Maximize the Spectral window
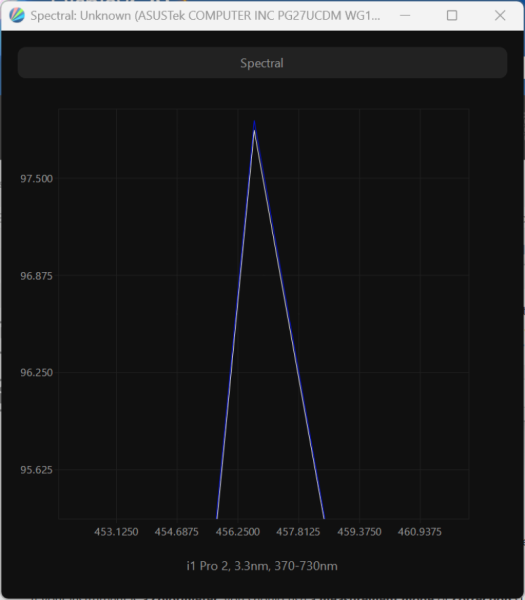The image size is (525, 600). (x=452, y=16)
